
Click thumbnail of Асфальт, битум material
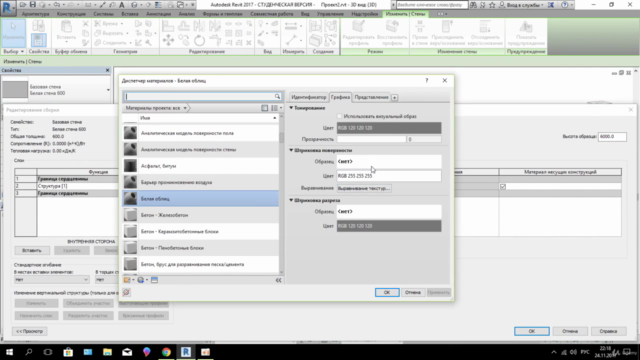click(131, 166)
